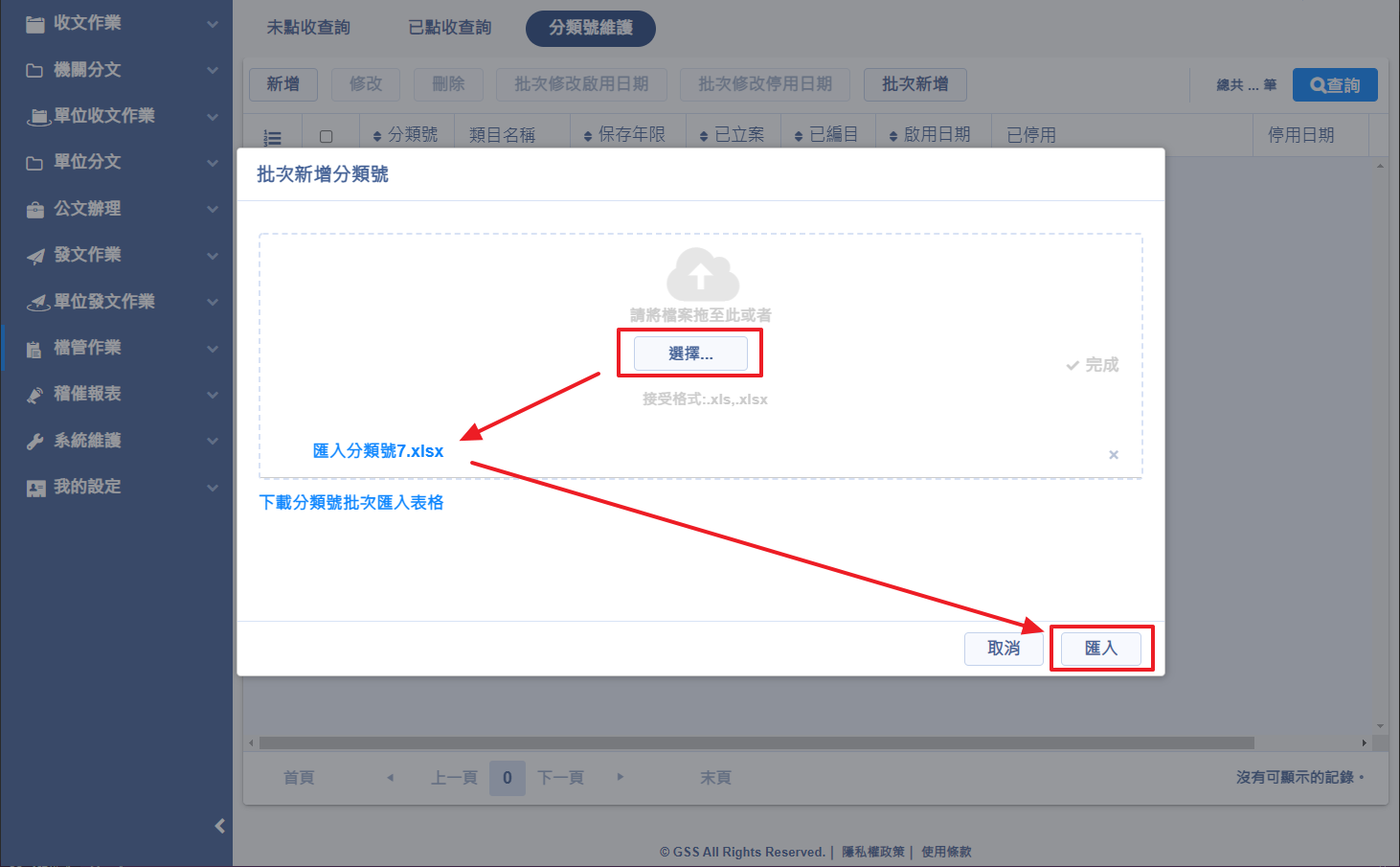
Task: Expand the 稽催報表 menu chevron
Action: [x=213, y=395]
